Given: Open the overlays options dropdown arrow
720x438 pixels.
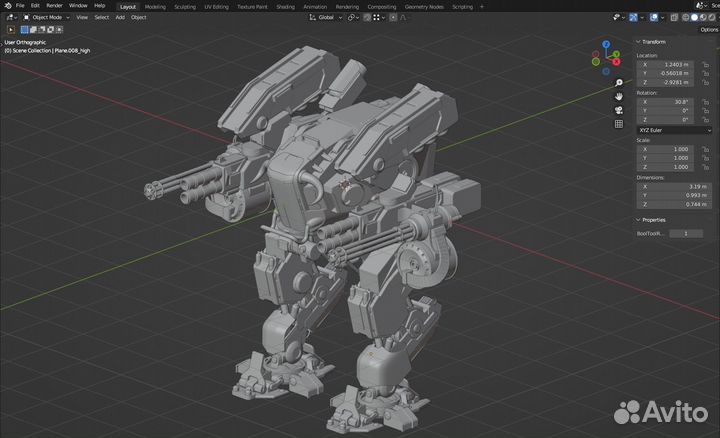Looking at the screenshot, I should (x=663, y=17).
